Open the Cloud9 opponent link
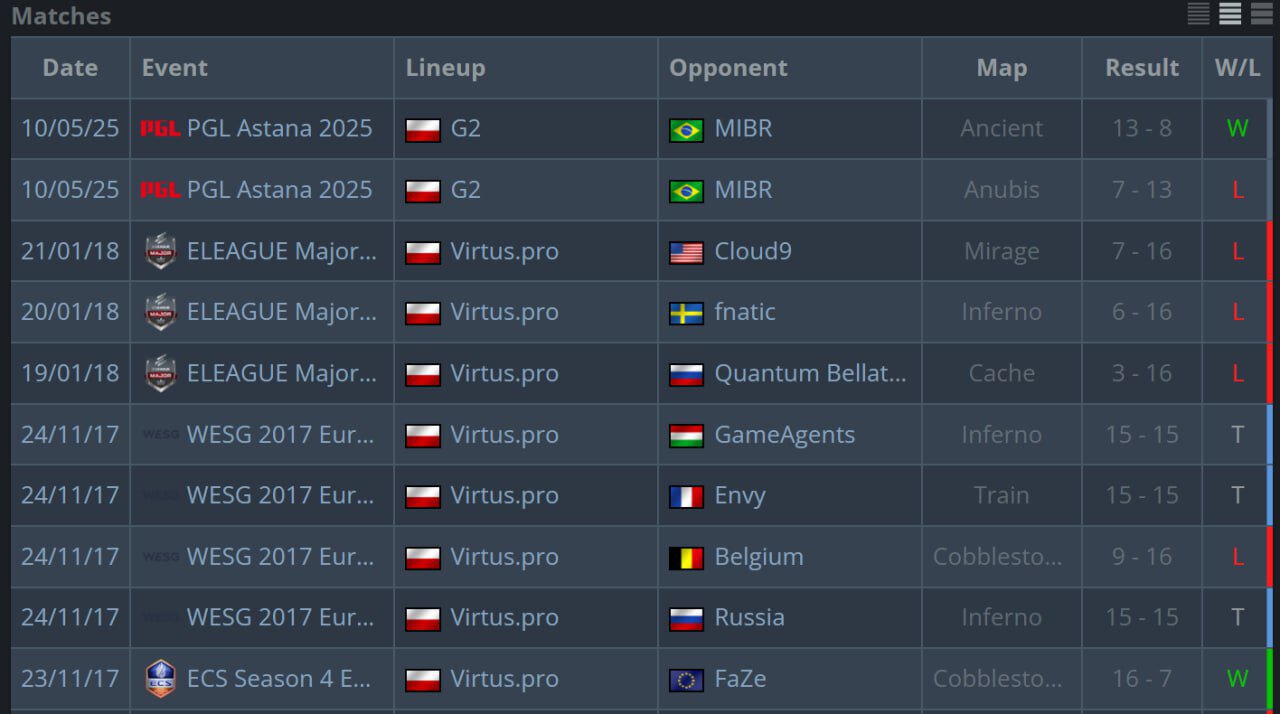The width and height of the screenshot is (1280, 714). (752, 251)
